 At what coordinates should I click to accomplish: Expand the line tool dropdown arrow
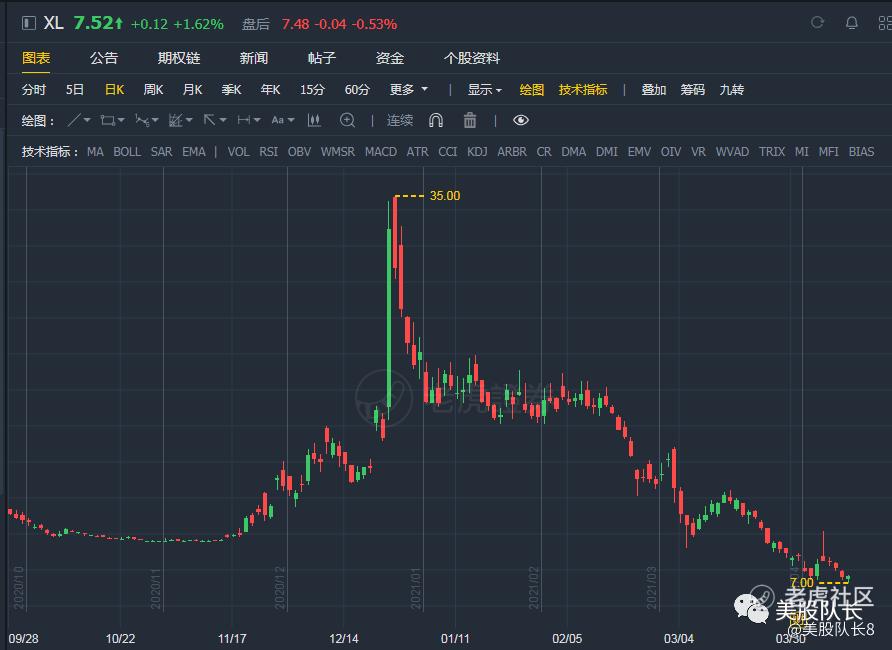[x=87, y=121]
